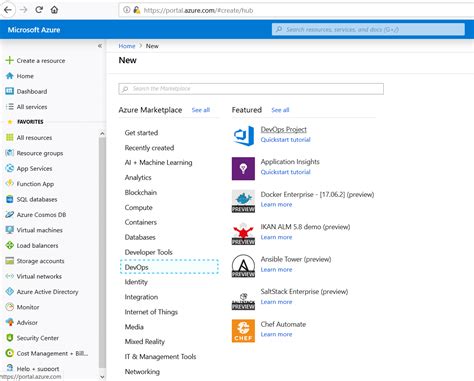The height and width of the screenshot is (381, 474).
Task: Reload the page with refresh icon
Action: pyautogui.click(x=39, y=10)
